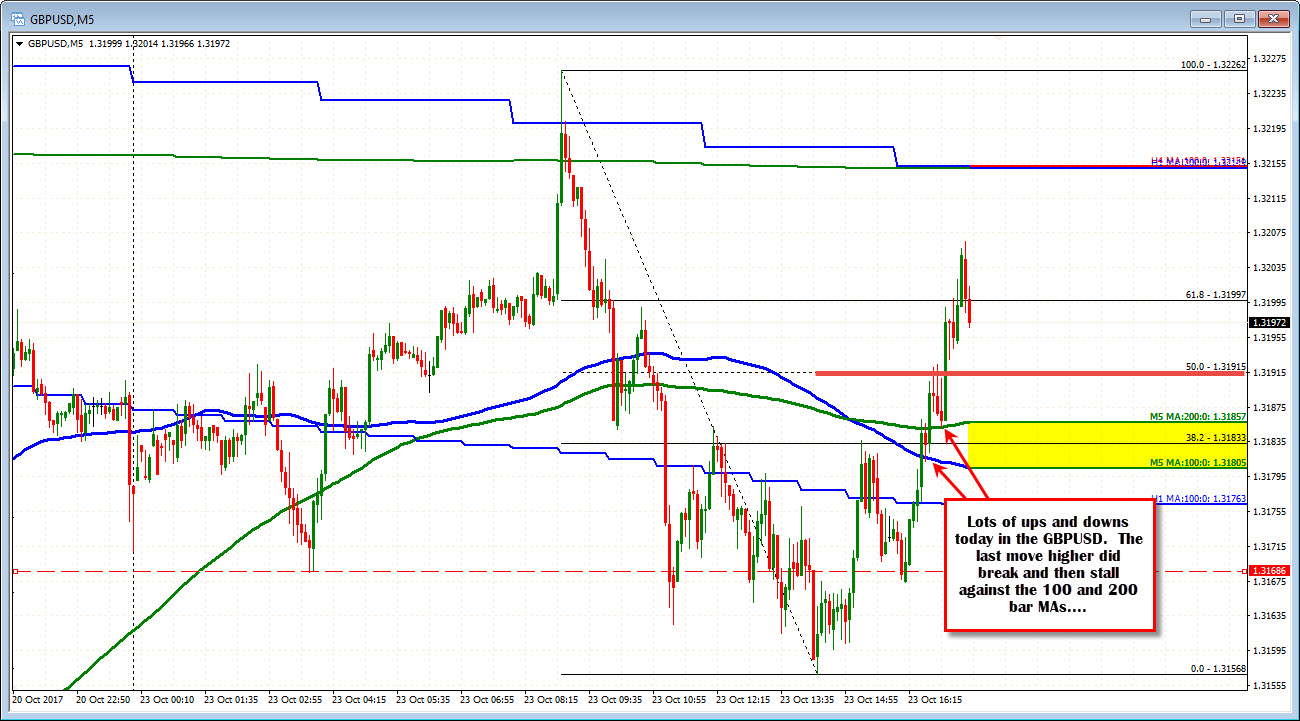Click the Fibonacci label 50.0 - 1.31915

coord(1215,367)
